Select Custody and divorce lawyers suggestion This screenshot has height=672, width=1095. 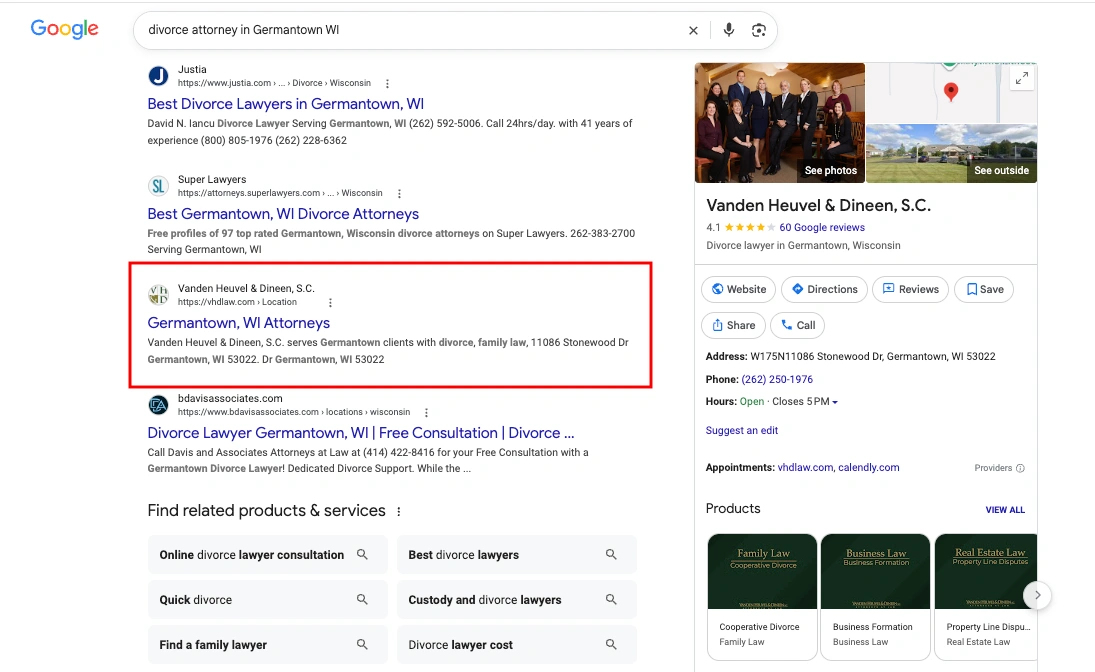[x=516, y=599]
